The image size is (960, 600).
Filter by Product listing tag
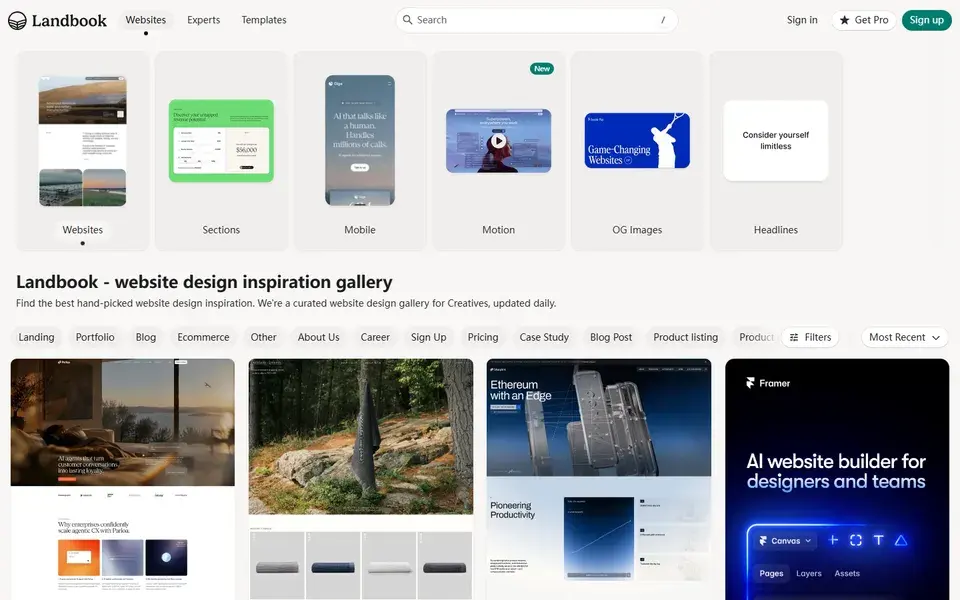[686, 337]
